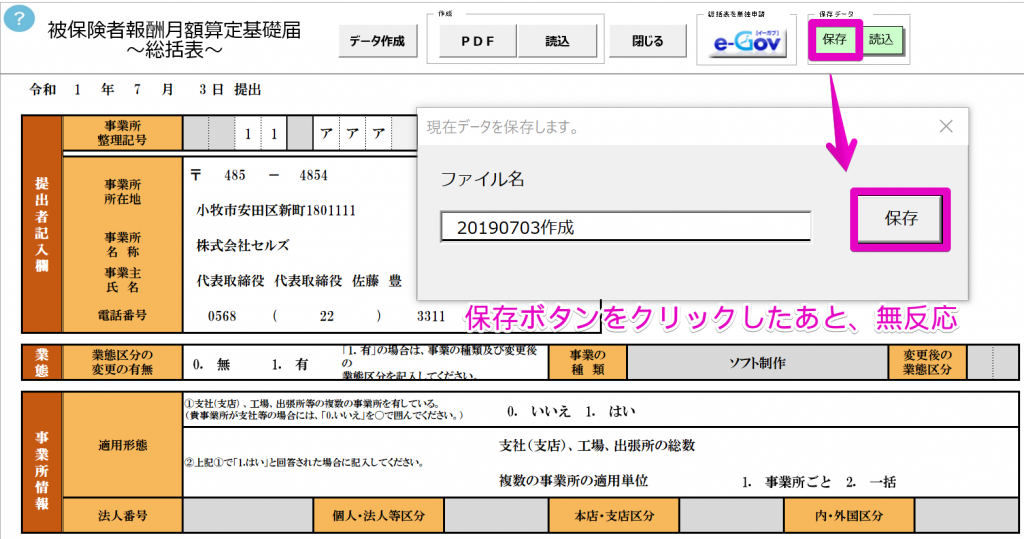The height and width of the screenshot is (539, 1024).
Task: Click the green 保存 button in the toolbar
Action: [834, 40]
